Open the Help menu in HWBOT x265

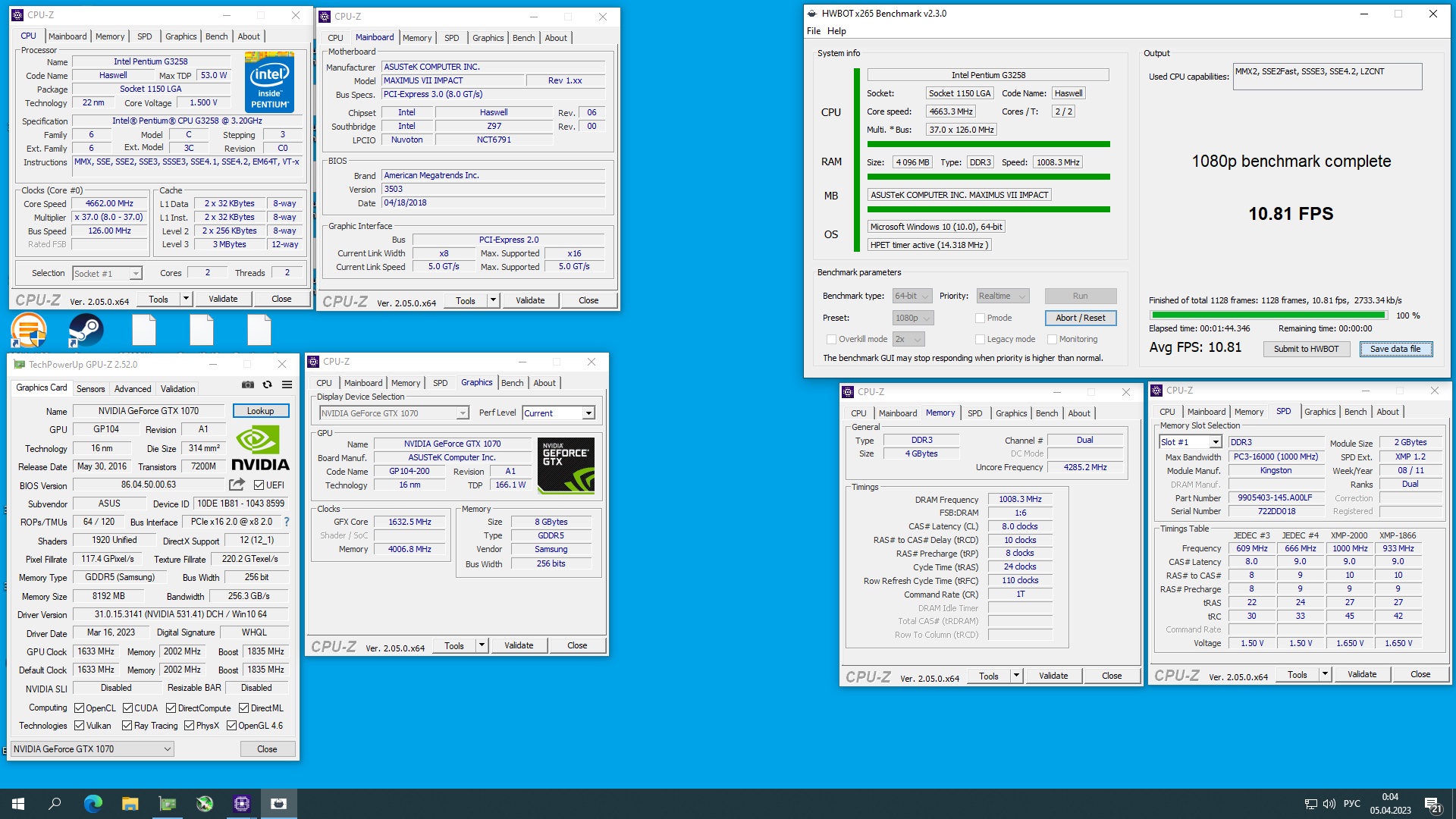click(x=836, y=31)
